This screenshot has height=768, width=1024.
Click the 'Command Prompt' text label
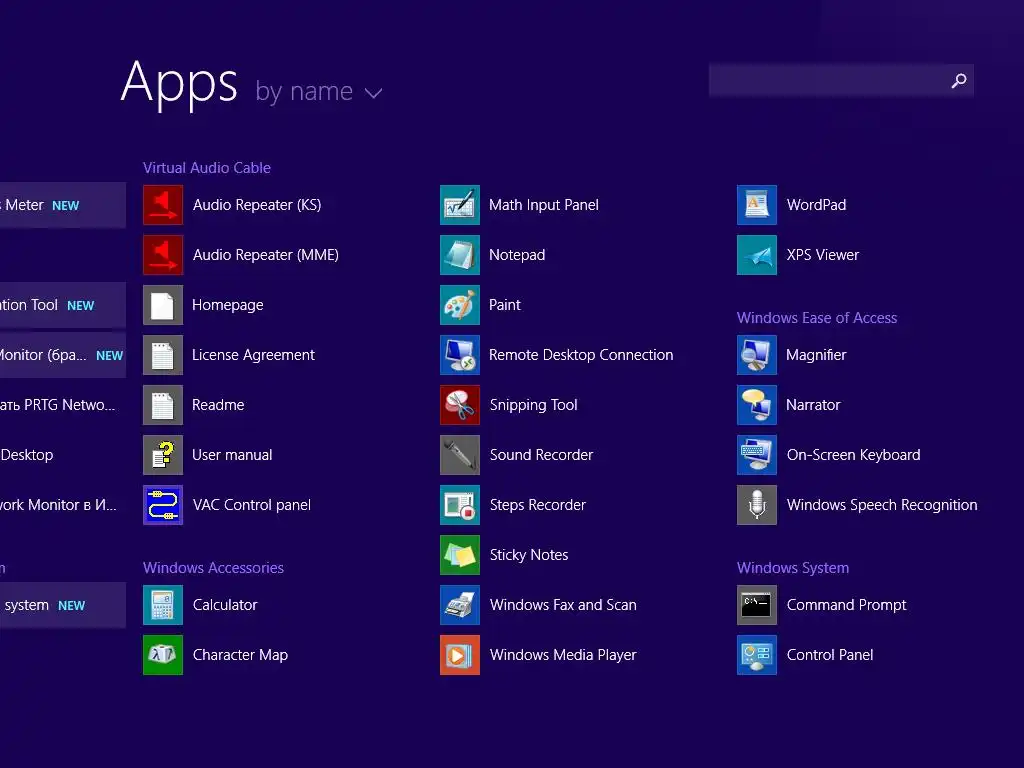[x=846, y=605]
